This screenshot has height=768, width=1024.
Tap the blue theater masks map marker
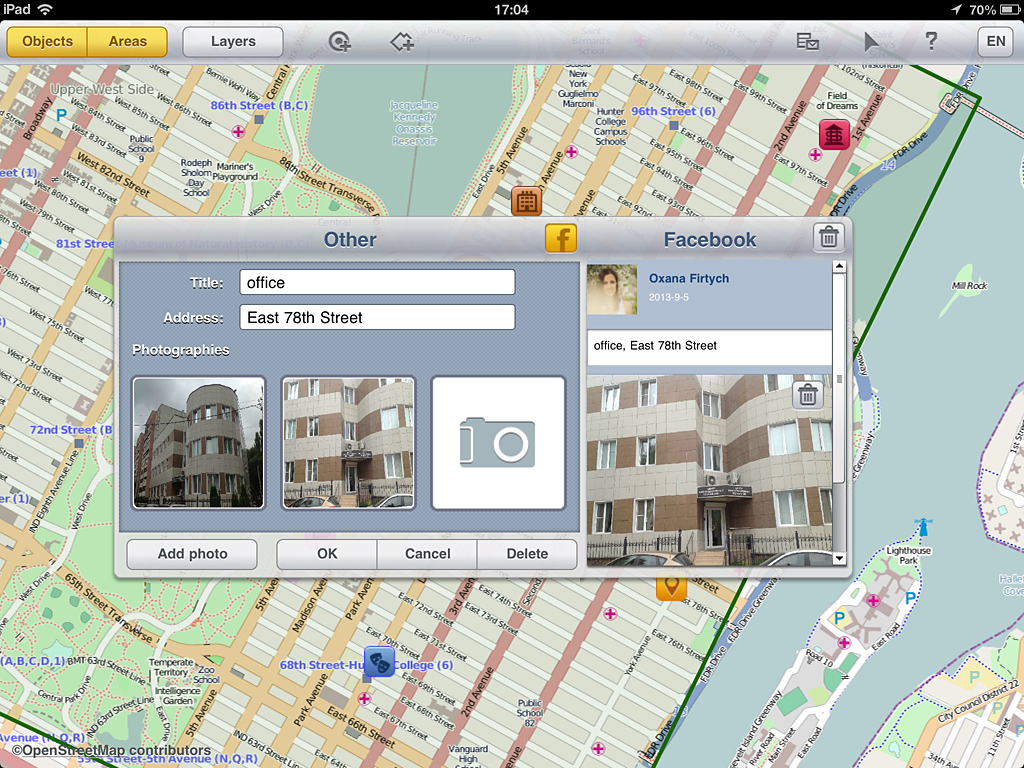(x=378, y=660)
